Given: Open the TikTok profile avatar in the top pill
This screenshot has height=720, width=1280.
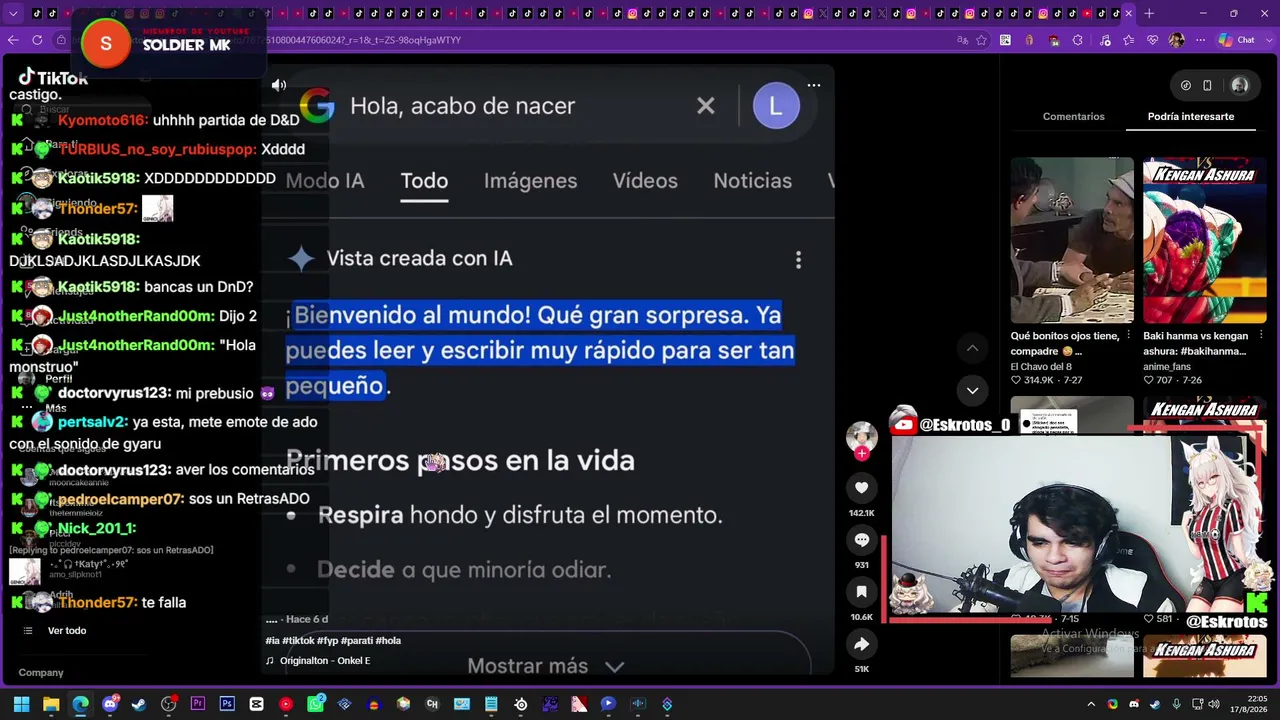Looking at the screenshot, I should coord(1240,86).
